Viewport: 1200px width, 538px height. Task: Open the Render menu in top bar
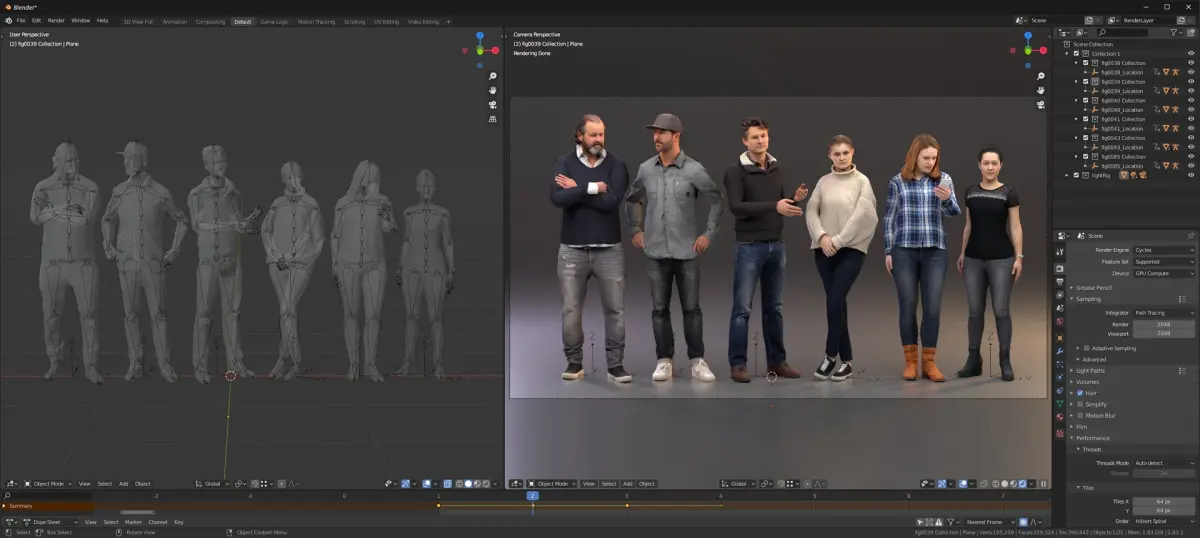point(56,20)
